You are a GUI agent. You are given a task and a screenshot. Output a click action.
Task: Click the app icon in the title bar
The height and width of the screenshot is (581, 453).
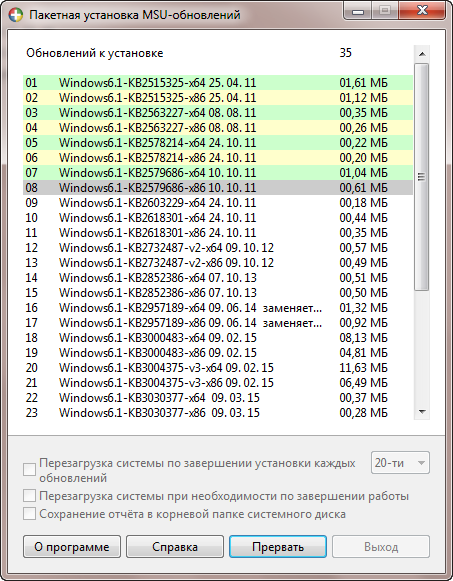pos(16,15)
